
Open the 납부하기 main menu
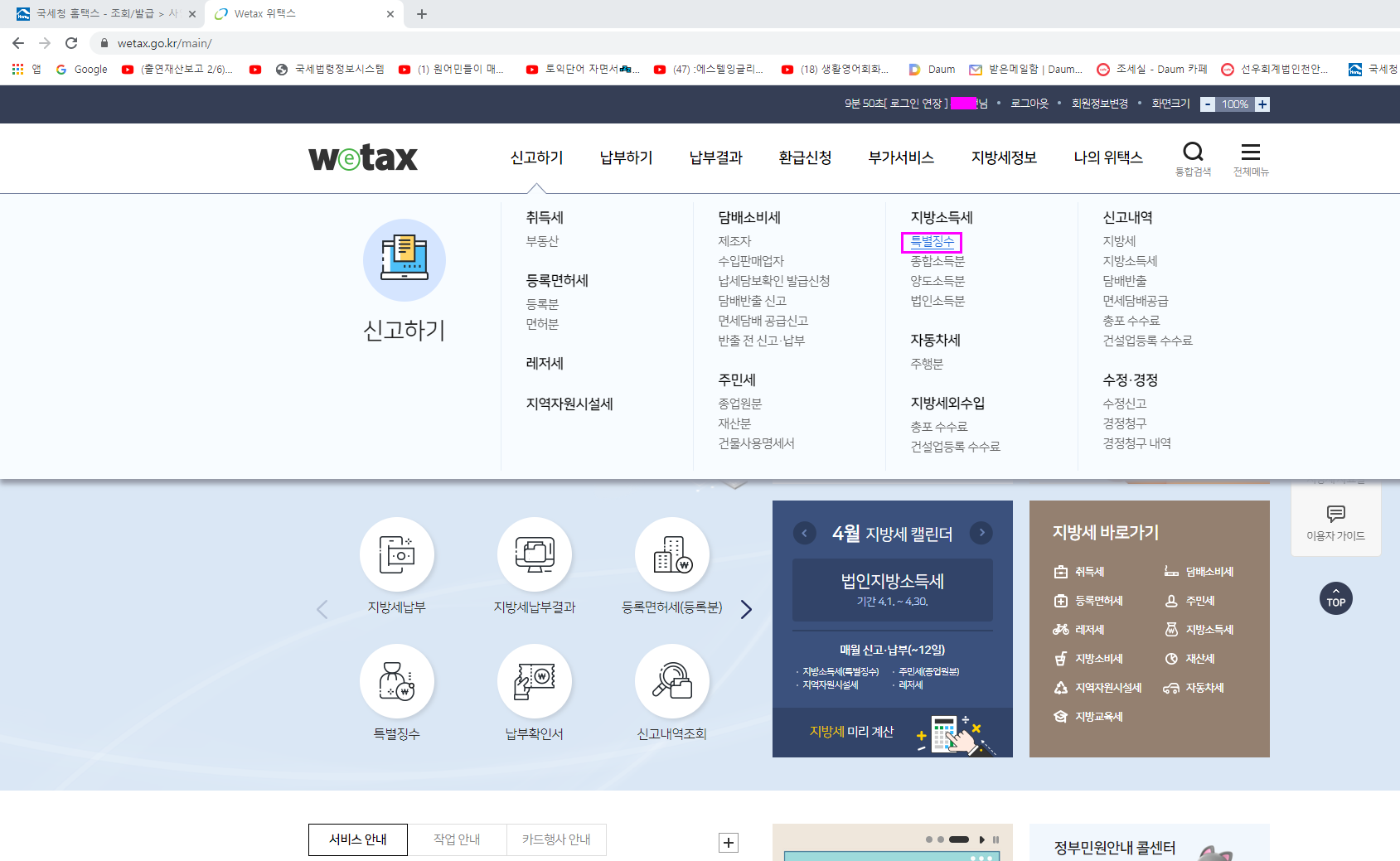coord(626,157)
